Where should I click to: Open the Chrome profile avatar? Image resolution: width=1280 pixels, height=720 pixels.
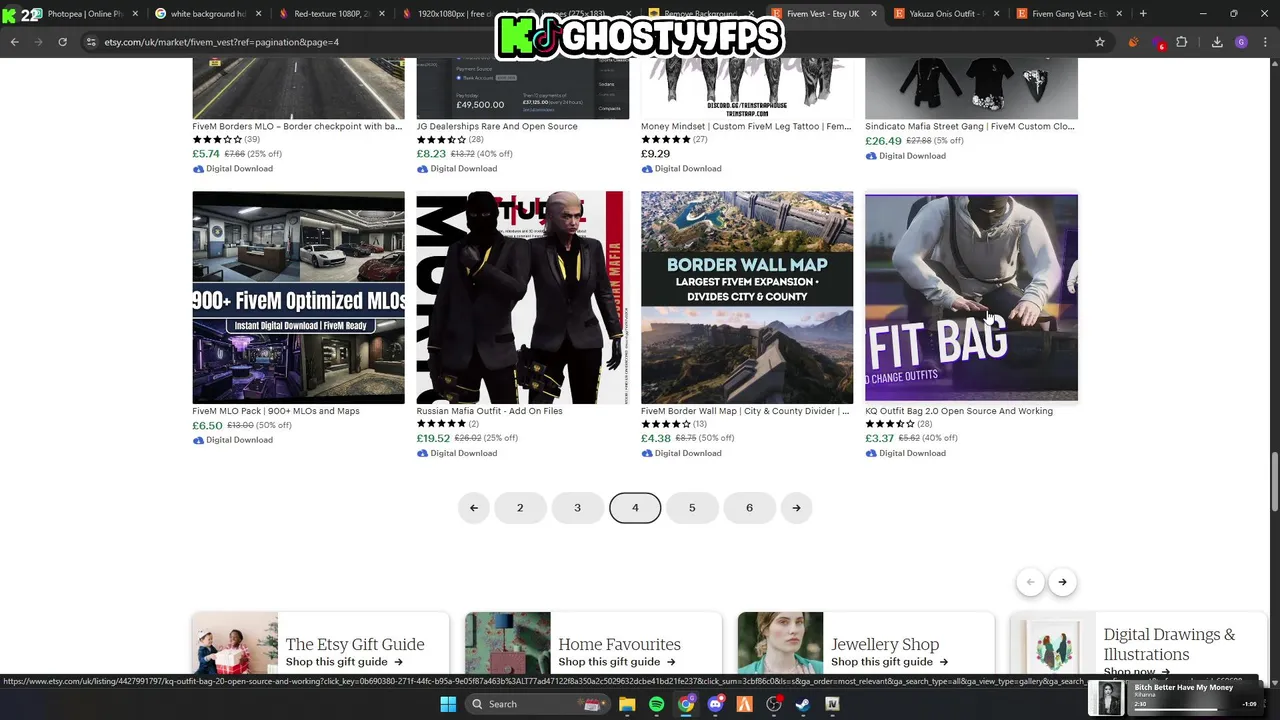[1241, 42]
